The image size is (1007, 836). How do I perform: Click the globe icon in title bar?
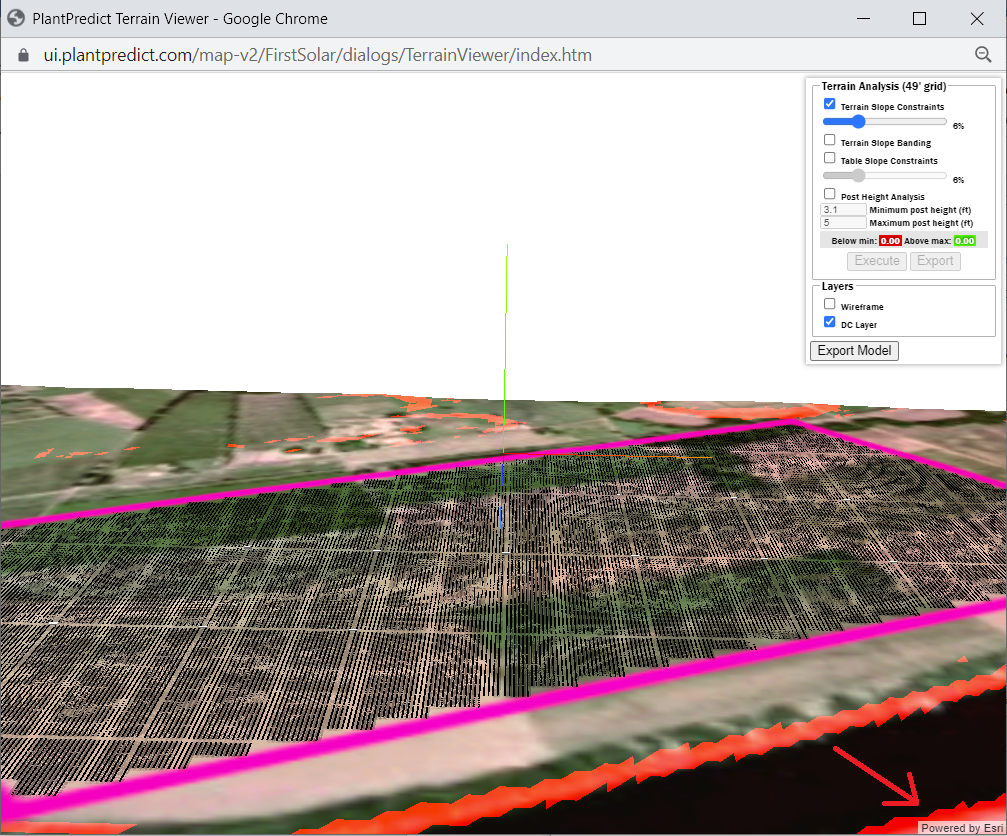click(x=17, y=19)
